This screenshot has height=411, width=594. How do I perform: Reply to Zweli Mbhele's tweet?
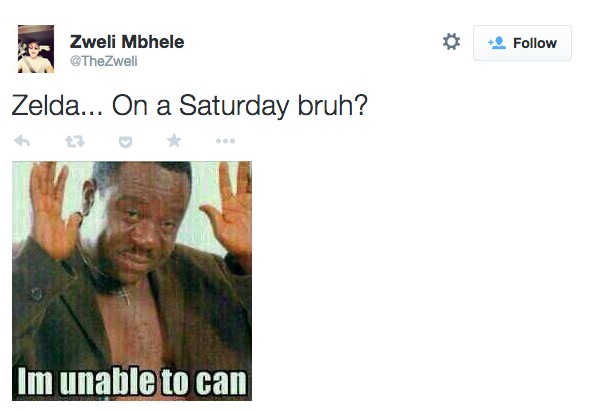pyautogui.click(x=22, y=141)
